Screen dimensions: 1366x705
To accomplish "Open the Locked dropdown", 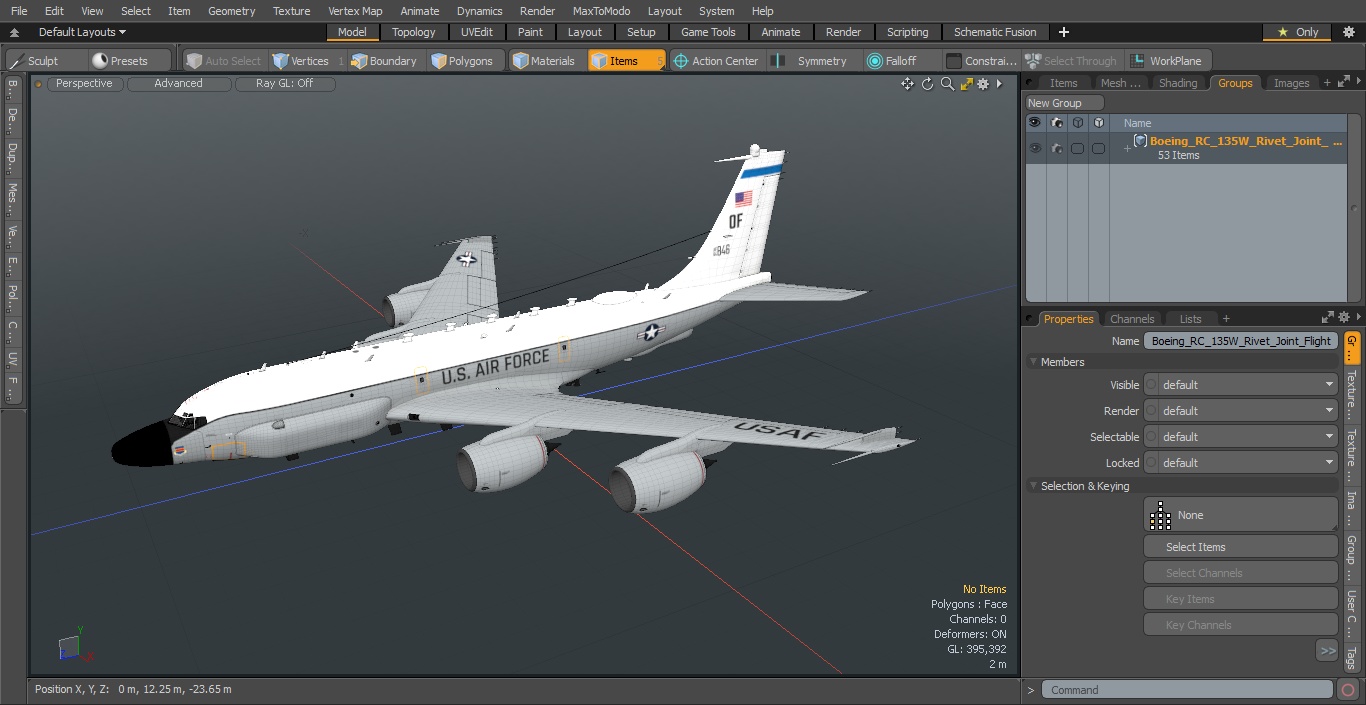I will 1240,463.
